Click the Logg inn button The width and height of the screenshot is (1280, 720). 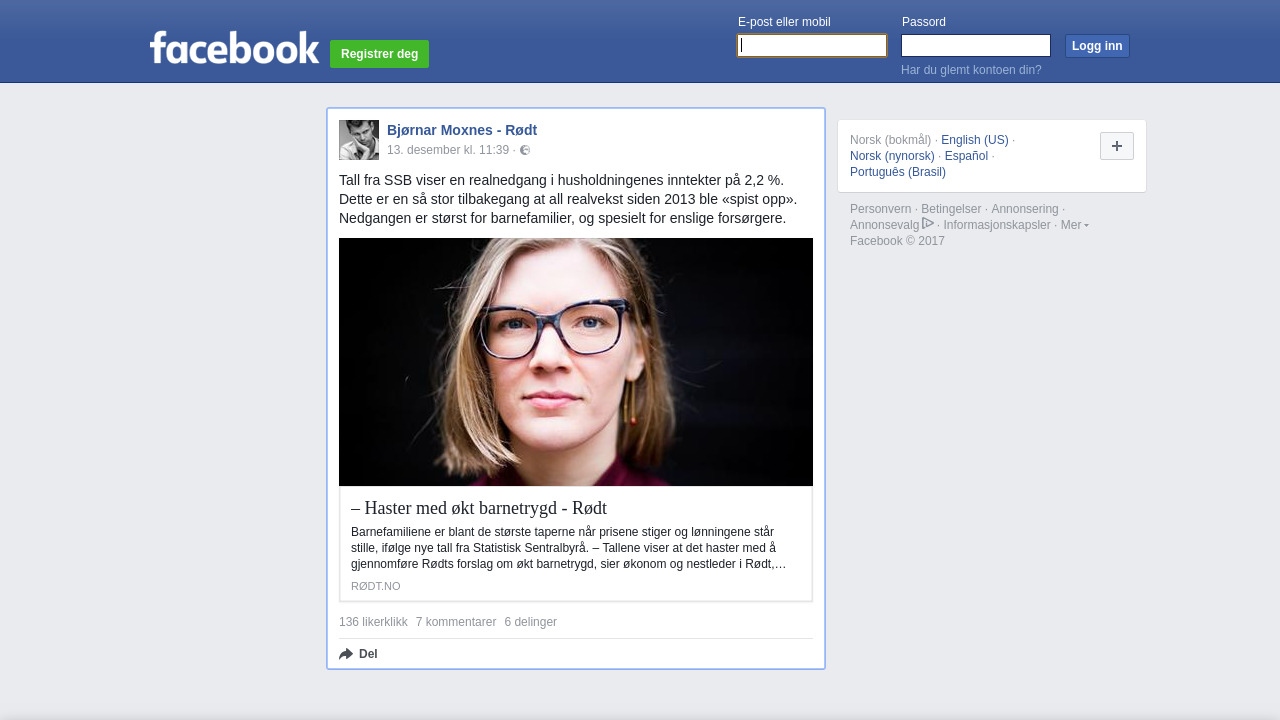point(1097,46)
